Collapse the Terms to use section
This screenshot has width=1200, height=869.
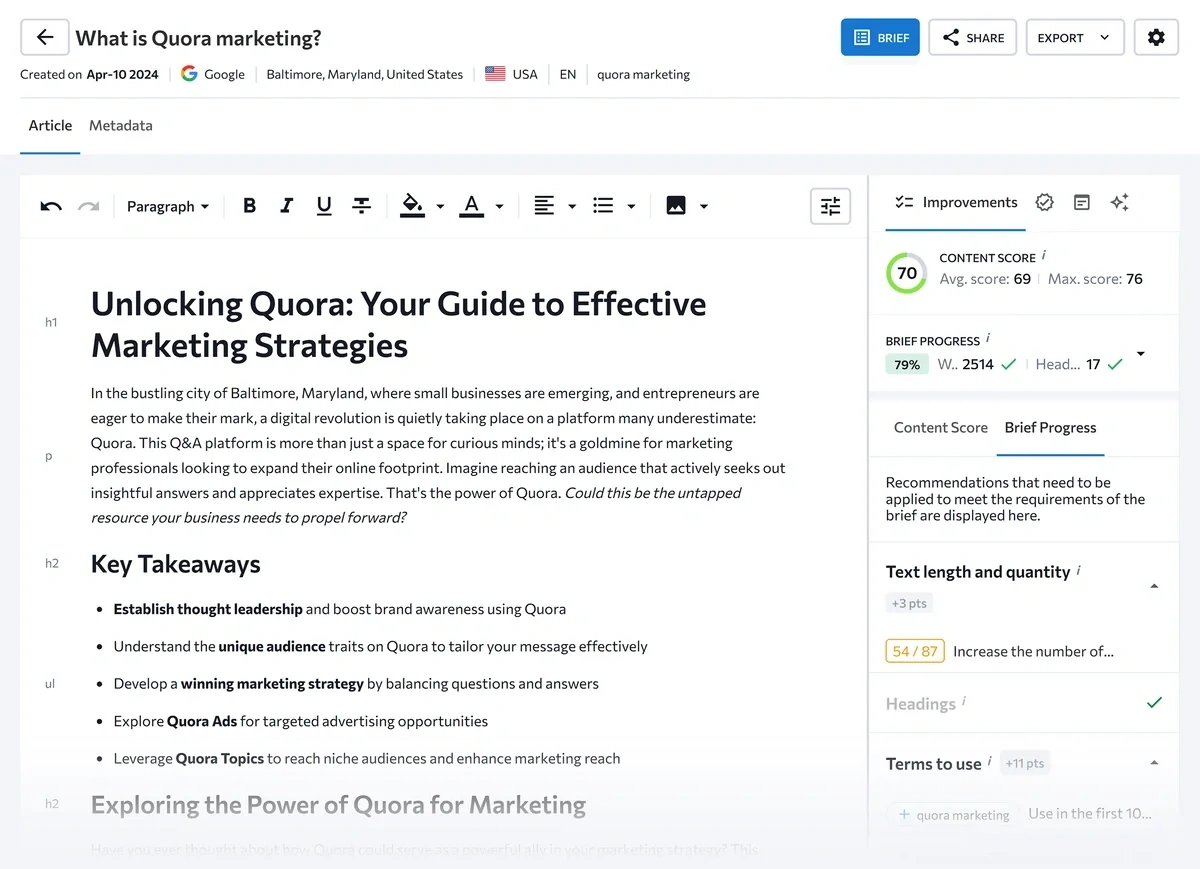click(x=1154, y=763)
